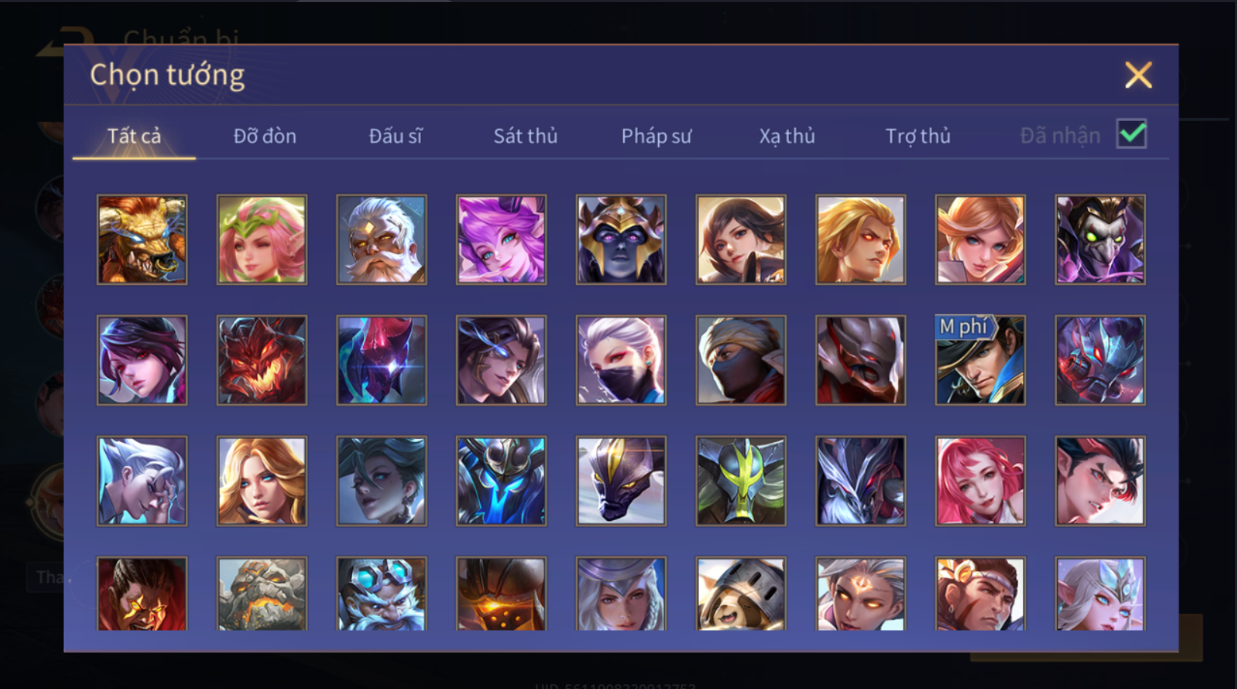Open the Đấu sĩ tab

point(395,136)
